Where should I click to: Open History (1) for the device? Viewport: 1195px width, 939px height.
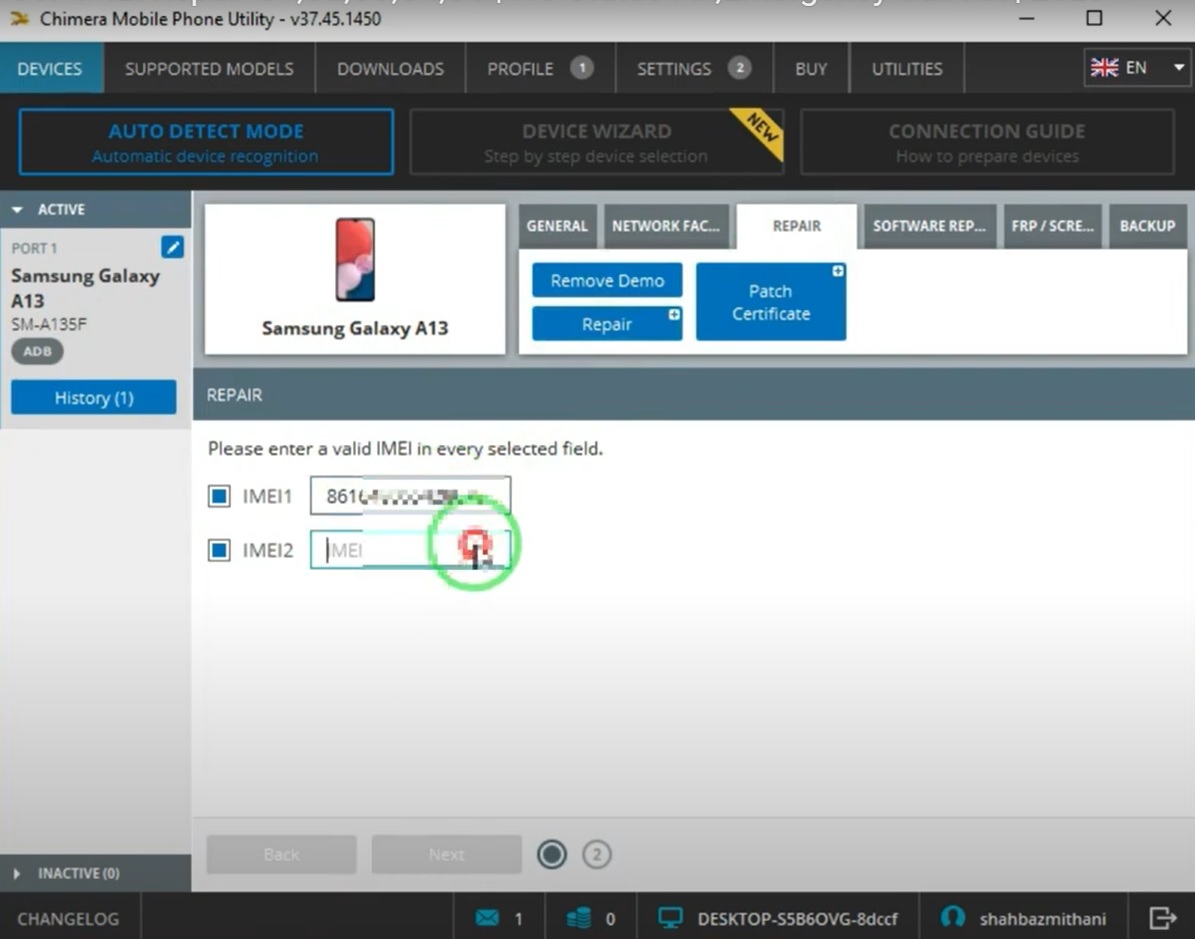[94, 397]
